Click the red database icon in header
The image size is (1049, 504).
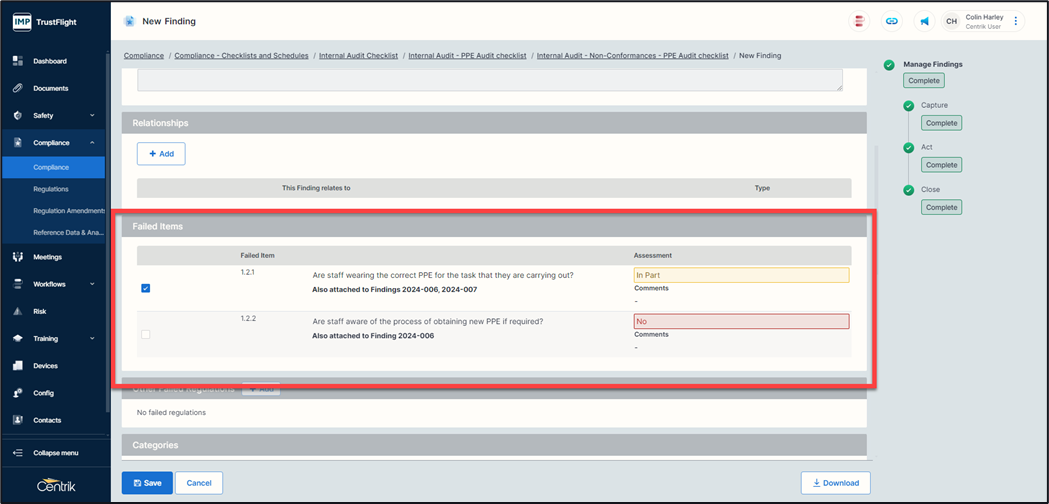860,21
